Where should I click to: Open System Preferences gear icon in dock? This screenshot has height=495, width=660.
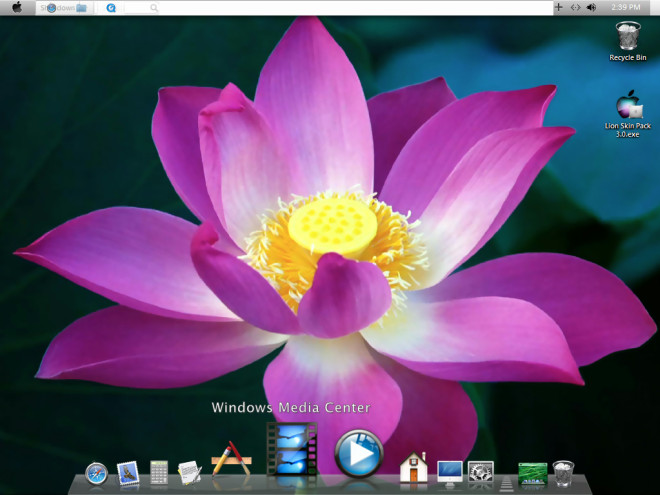coord(481,472)
